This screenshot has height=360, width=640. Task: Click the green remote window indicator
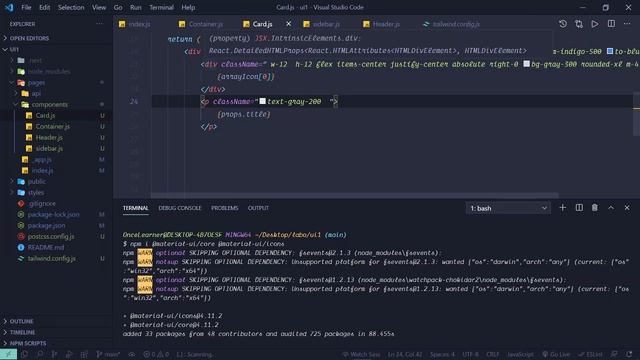point(8,354)
